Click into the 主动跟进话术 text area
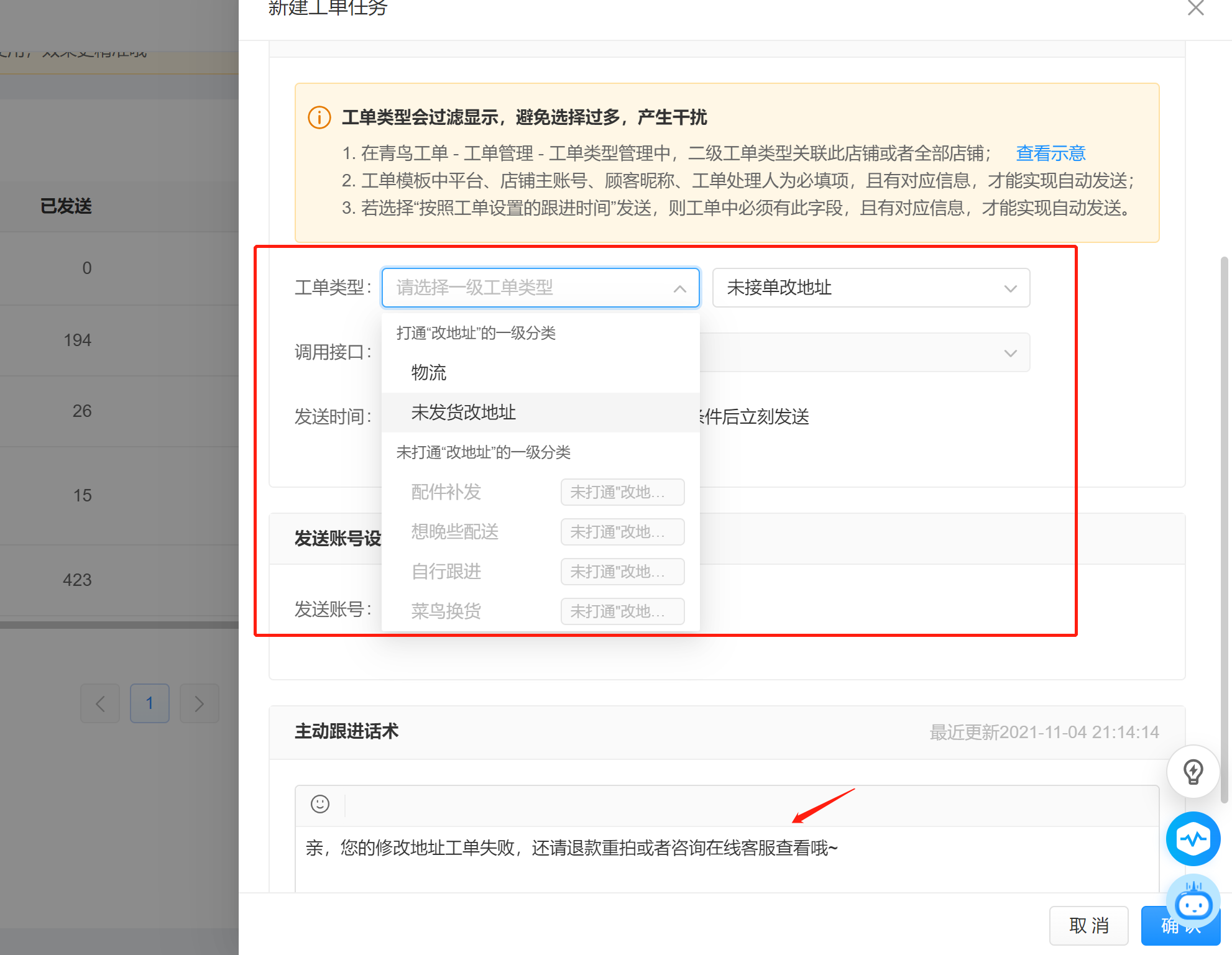 tap(727, 860)
